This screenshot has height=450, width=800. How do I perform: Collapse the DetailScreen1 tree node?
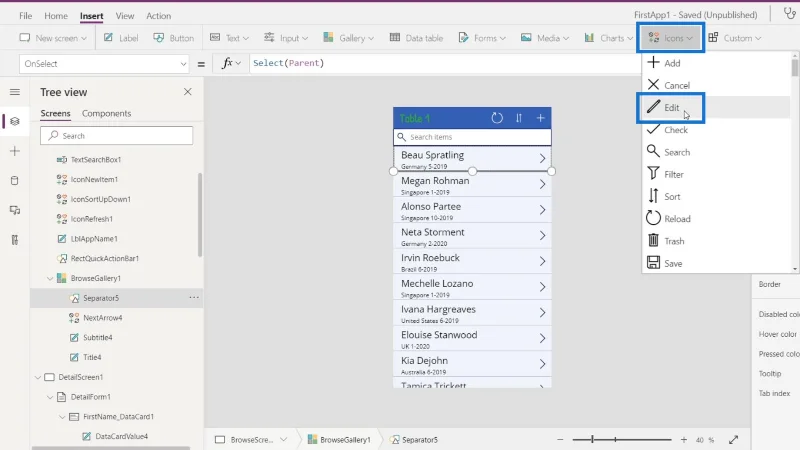click(38, 378)
